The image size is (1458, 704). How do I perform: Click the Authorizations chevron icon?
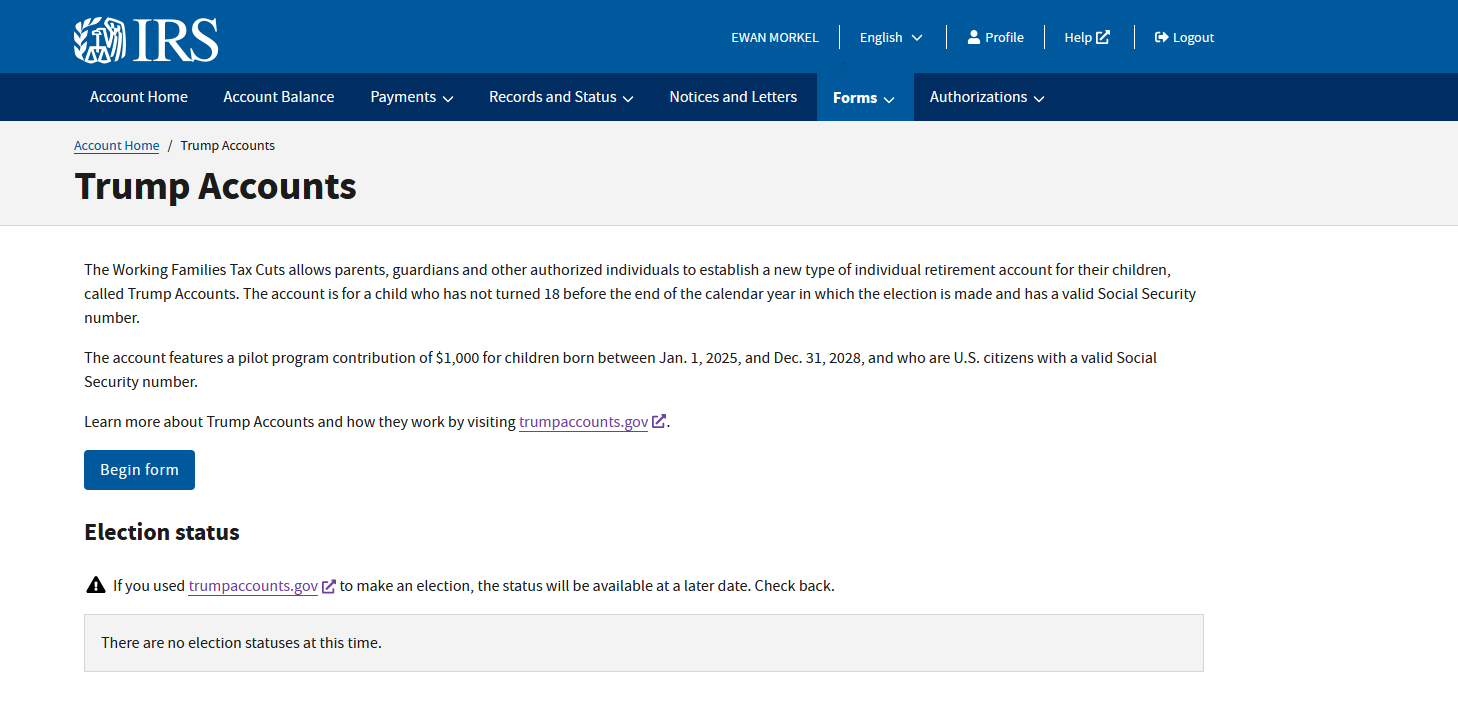[1039, 98]
